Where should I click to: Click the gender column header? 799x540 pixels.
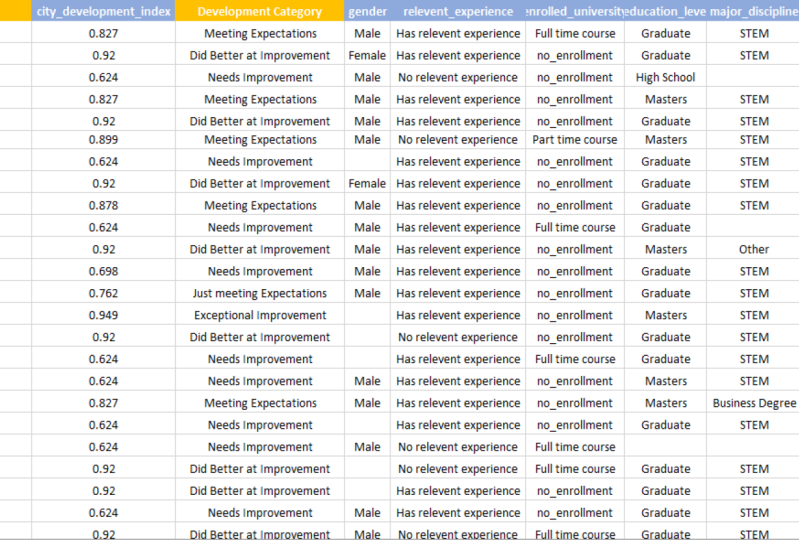pyautogui.click(x=367, y=11)
